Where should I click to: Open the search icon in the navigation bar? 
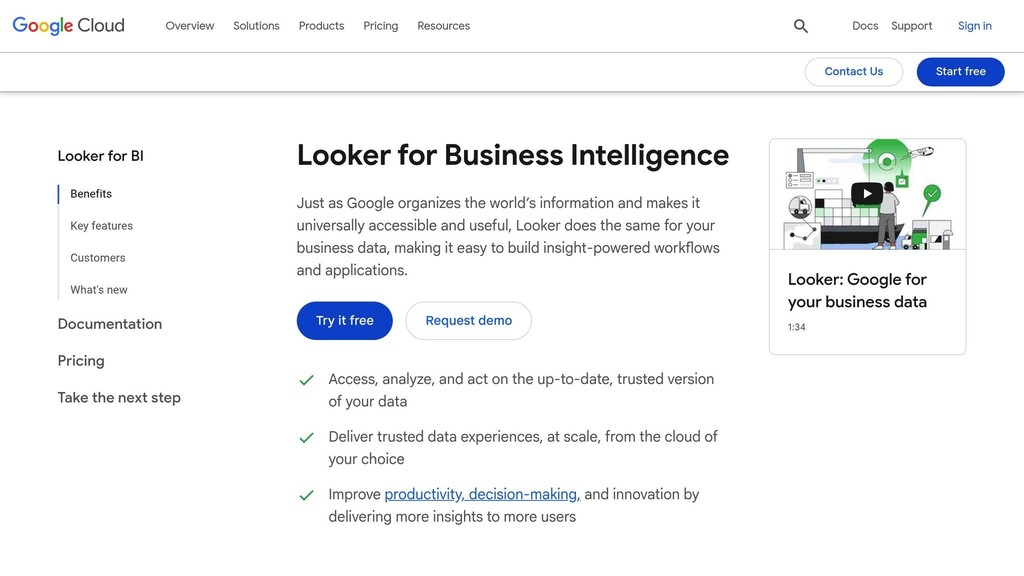coord(800,25)
